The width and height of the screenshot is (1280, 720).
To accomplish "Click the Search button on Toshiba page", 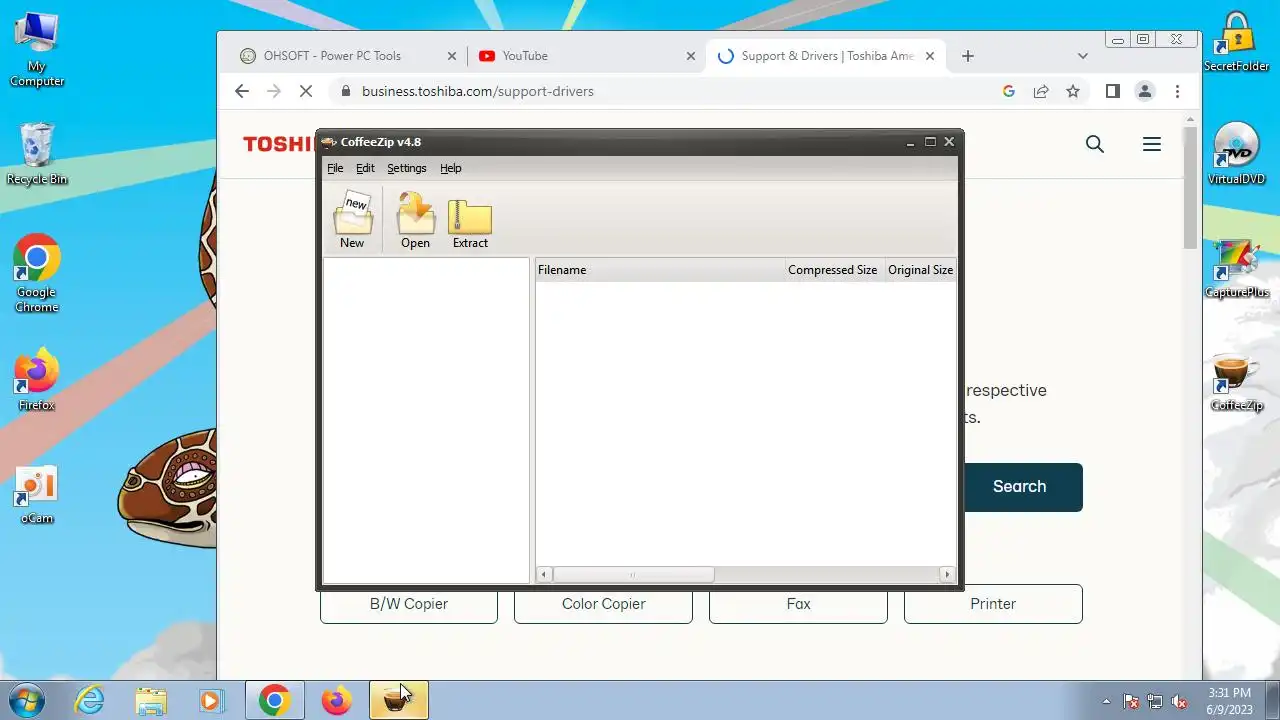I will [x=1020, y=487].
